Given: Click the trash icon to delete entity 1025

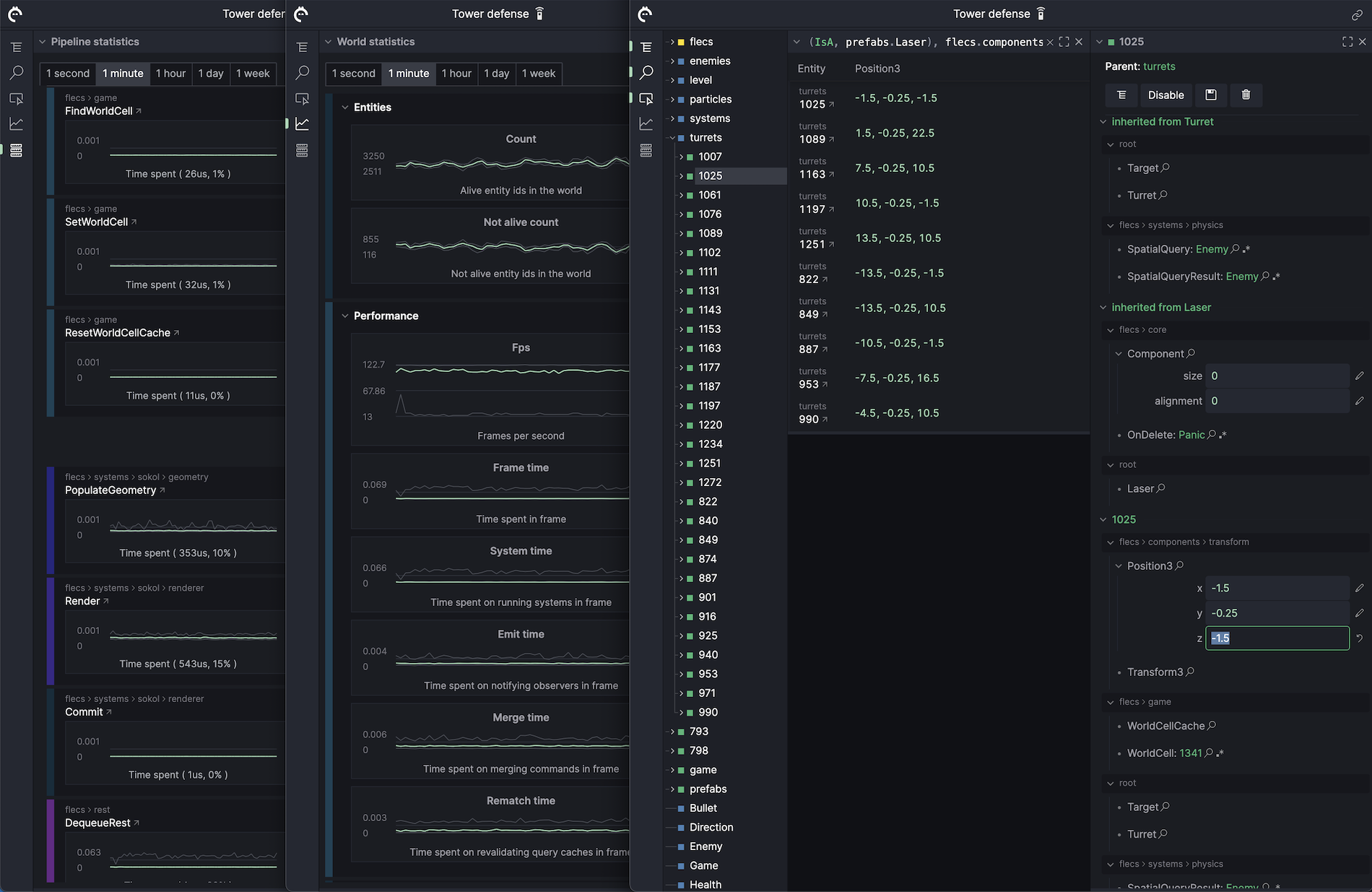Looking at the screenshot, I should pos(1246,95).
